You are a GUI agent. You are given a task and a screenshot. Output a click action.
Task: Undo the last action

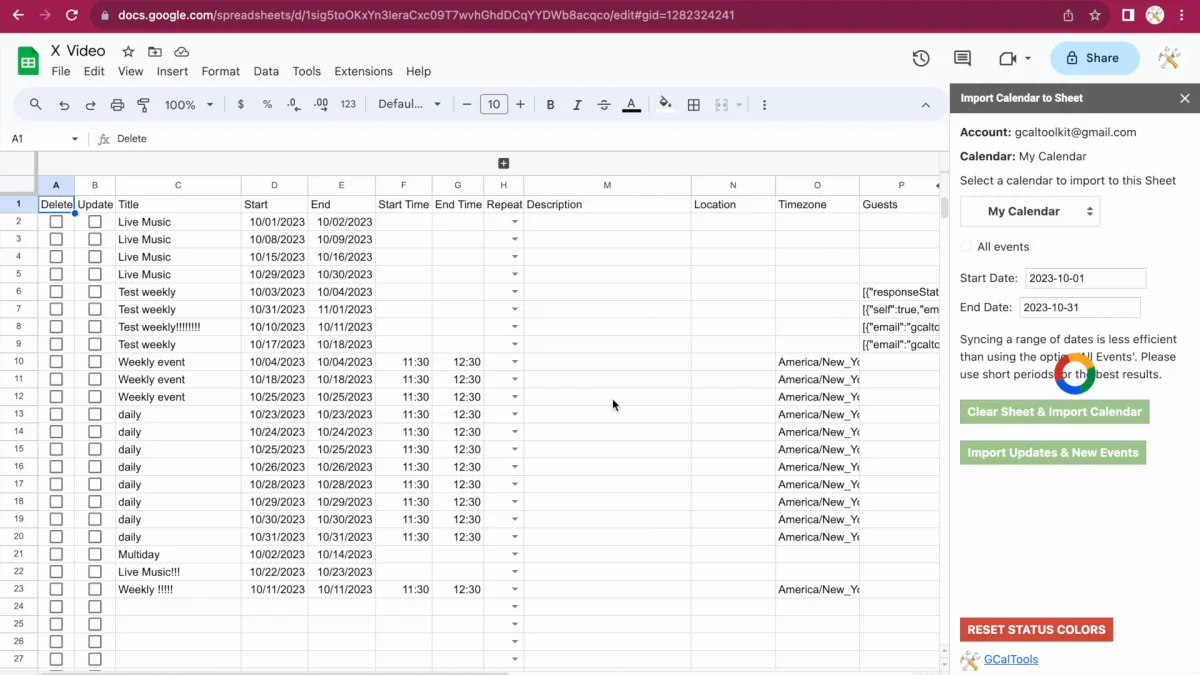(x=64, y=105)
